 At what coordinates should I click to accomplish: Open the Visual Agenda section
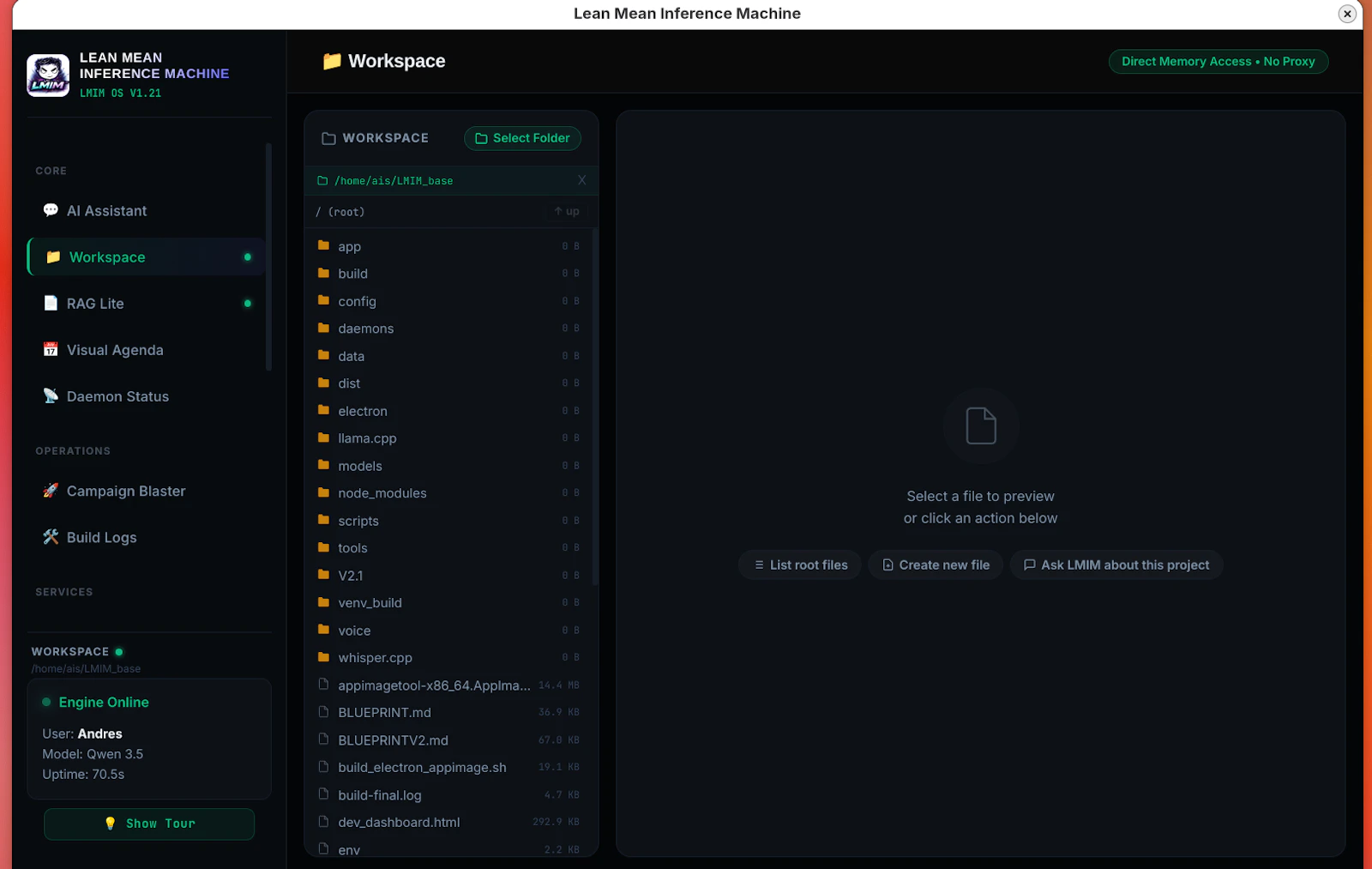click(146, 349)
